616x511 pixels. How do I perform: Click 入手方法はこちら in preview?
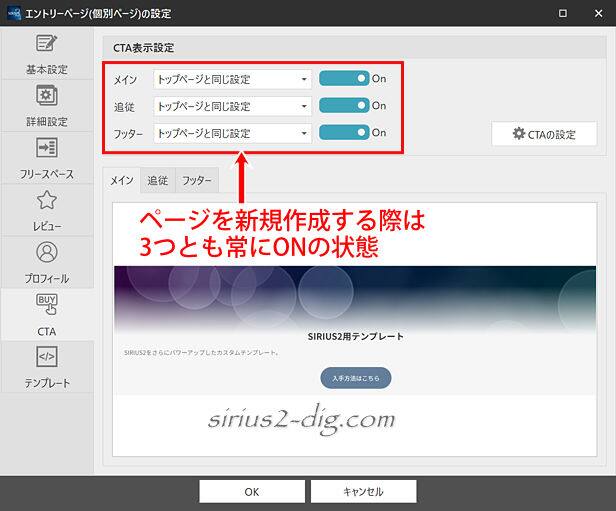(355, 378)
